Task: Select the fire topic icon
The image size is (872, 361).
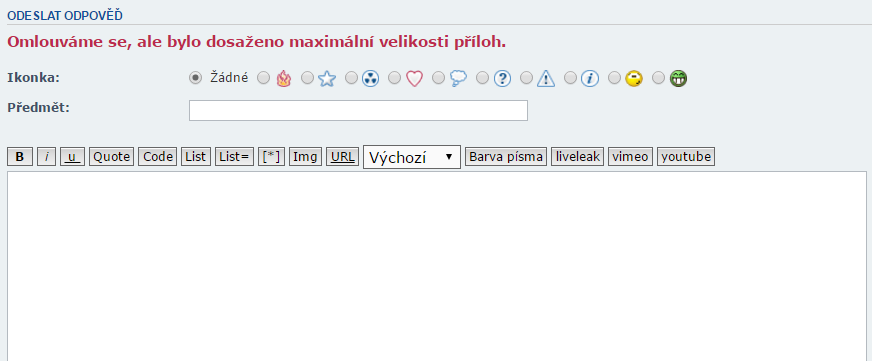Action: coord(284,78)
